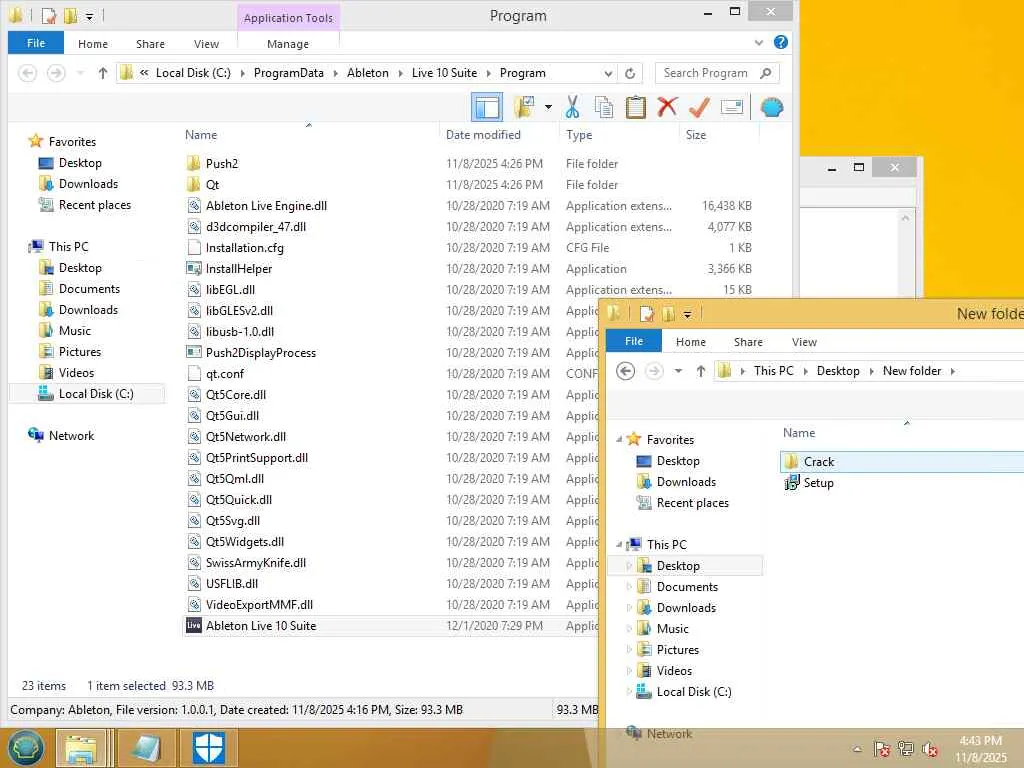Open recent locations dropdown in Program window
This screenshot has height=768, width=1024.
tap(80, 73)
